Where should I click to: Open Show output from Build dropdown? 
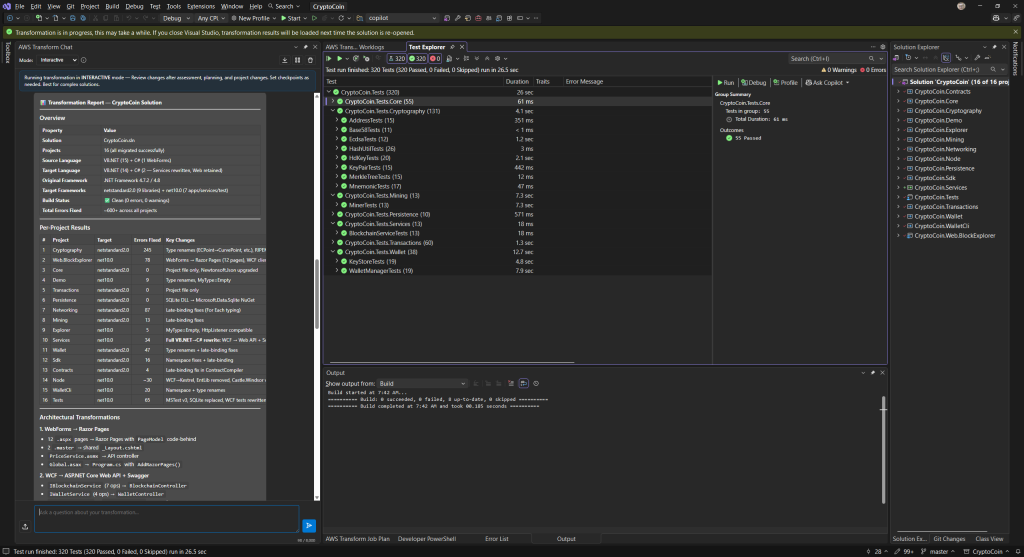422,383
